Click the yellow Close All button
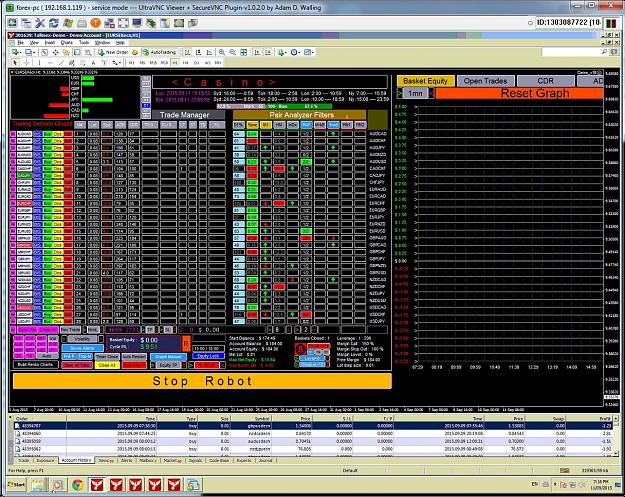This screenshot has height=497, width=625. coord(107,365)
